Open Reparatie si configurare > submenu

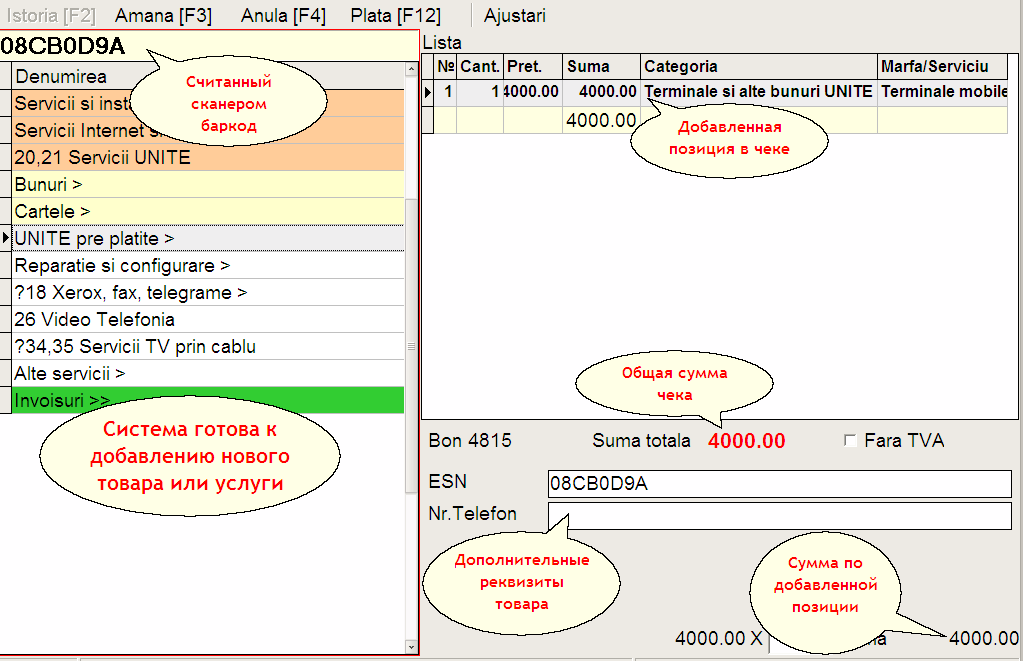(x=208, y=266)
